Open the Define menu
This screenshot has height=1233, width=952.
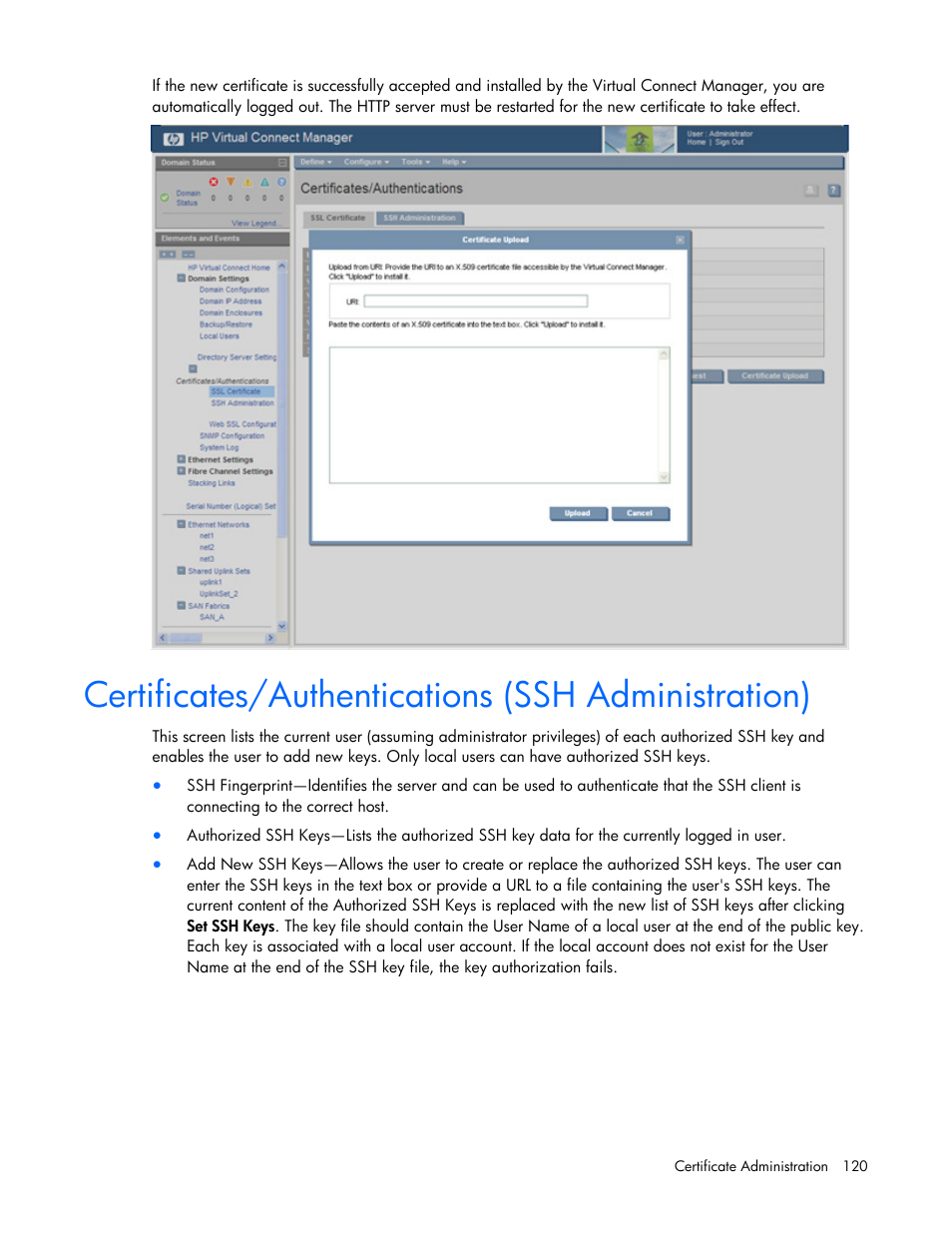(x=316, y=162)
